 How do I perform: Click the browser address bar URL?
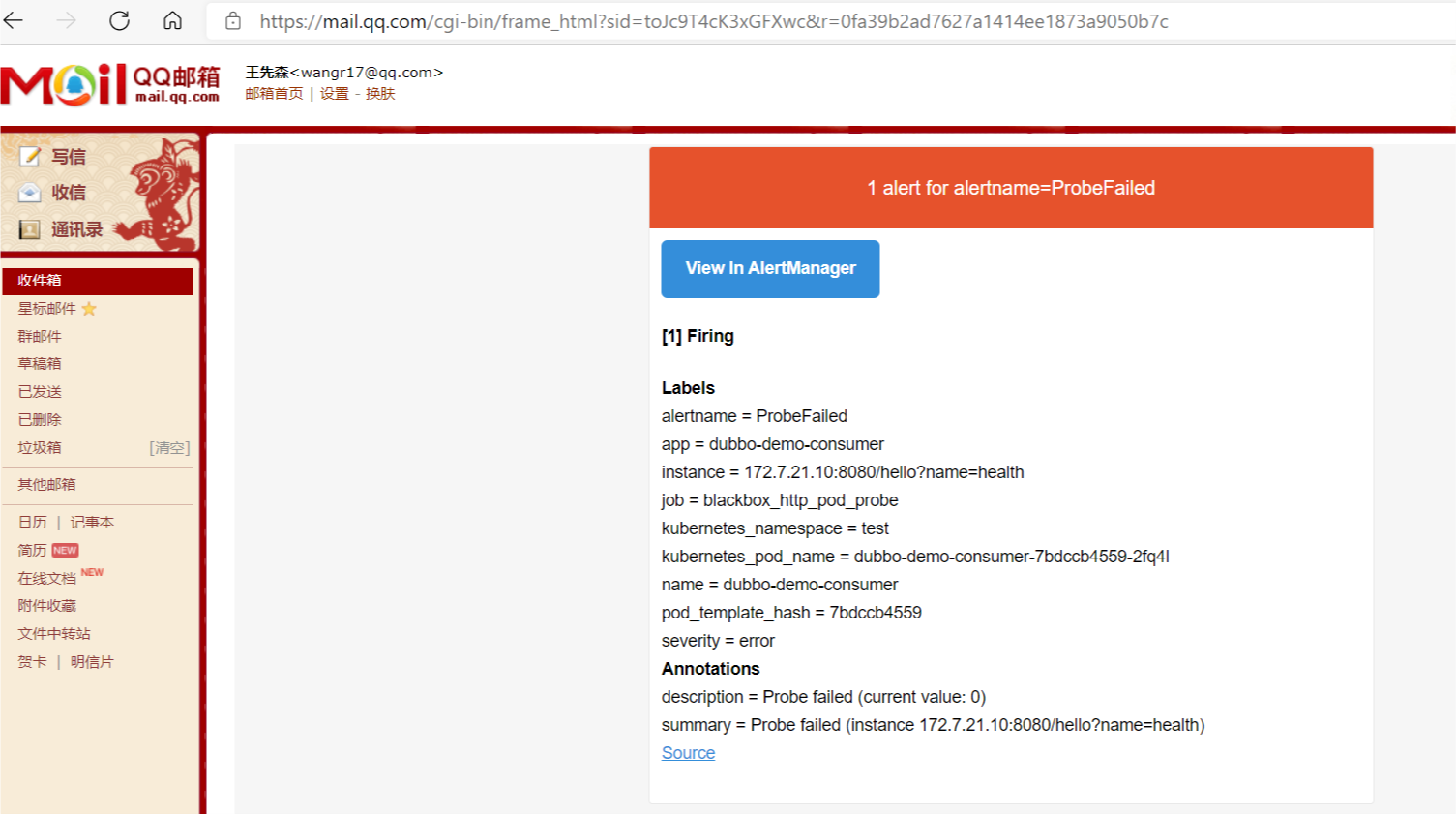click(714, 21)
